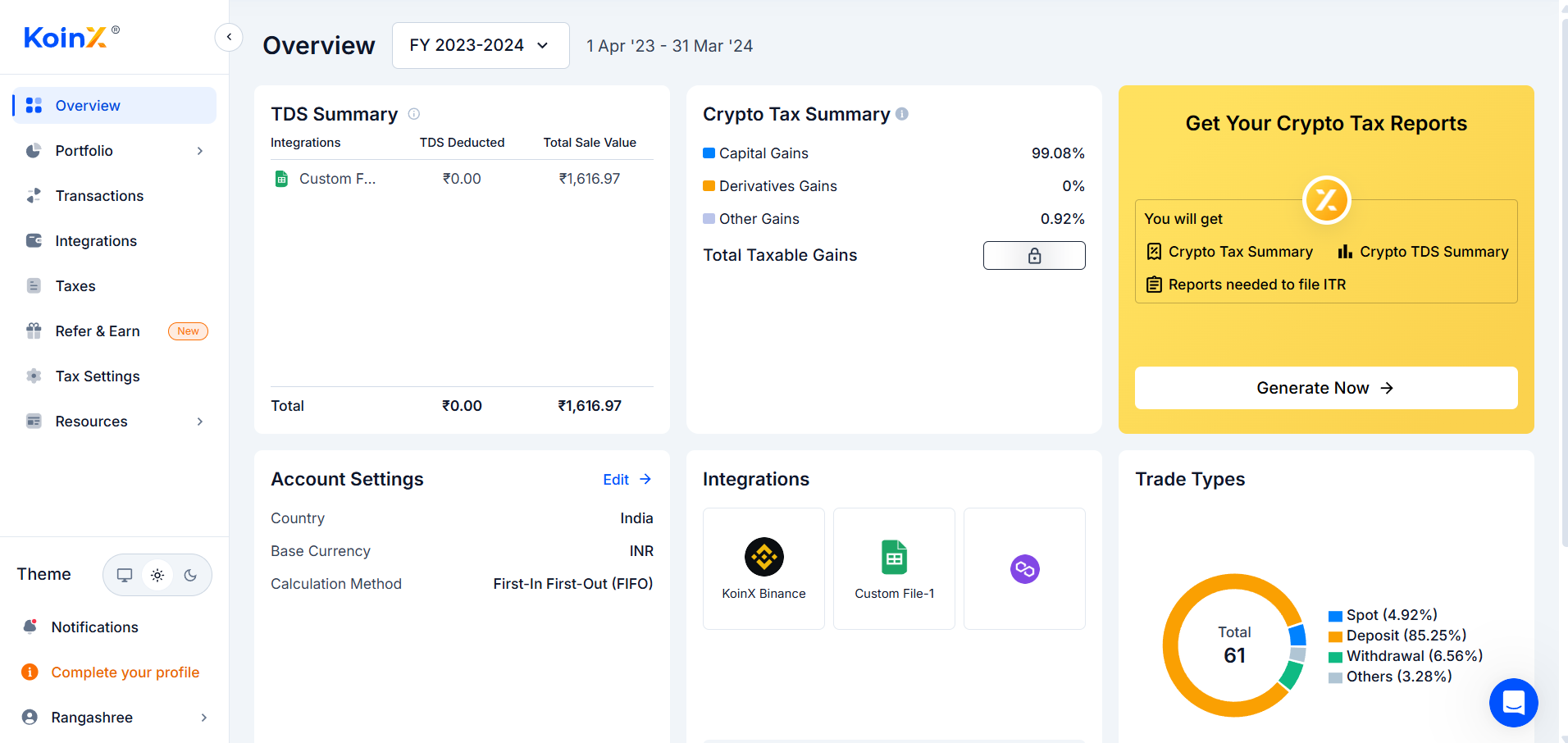Click the blue Capital Gains color swatch
The height and width of the screenshot is (743, 1568).
pos(709,153)
